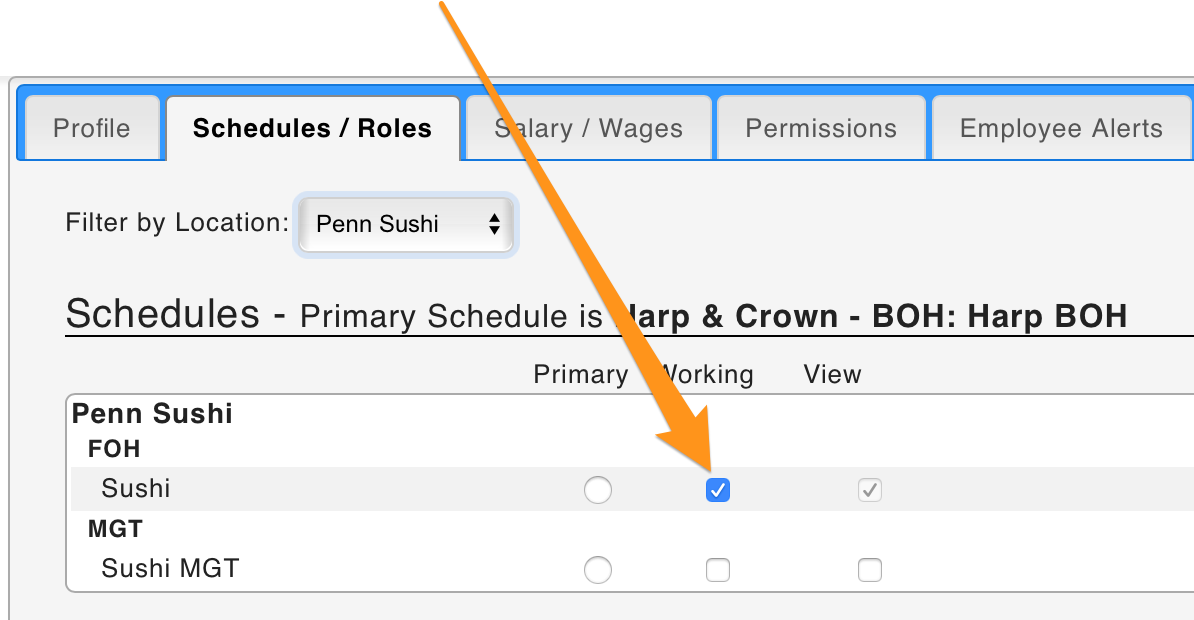Open the Profile tab

[92, 128]
